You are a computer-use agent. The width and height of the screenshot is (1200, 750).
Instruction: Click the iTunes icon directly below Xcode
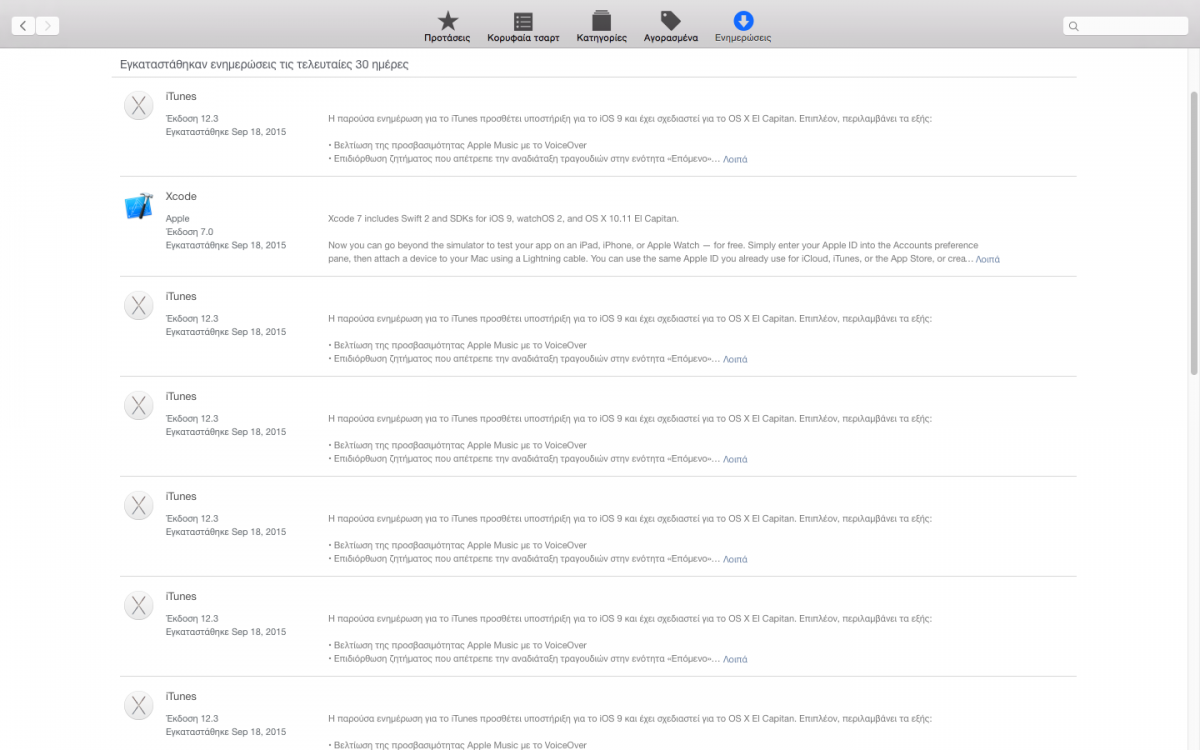point(138,306)
